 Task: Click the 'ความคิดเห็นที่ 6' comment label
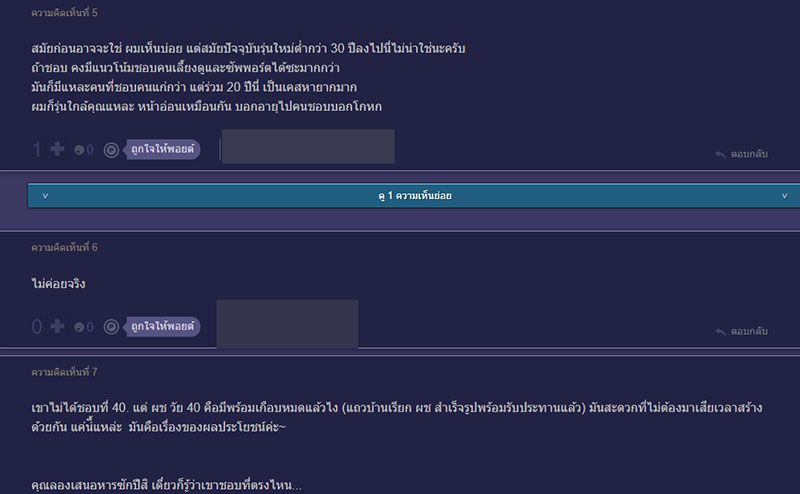[64, 247]
